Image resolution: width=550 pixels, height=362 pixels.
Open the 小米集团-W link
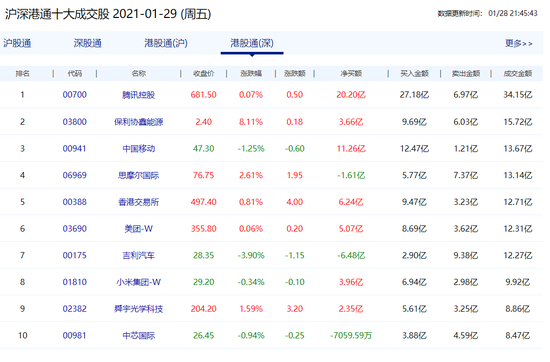(x=139, y=282)
